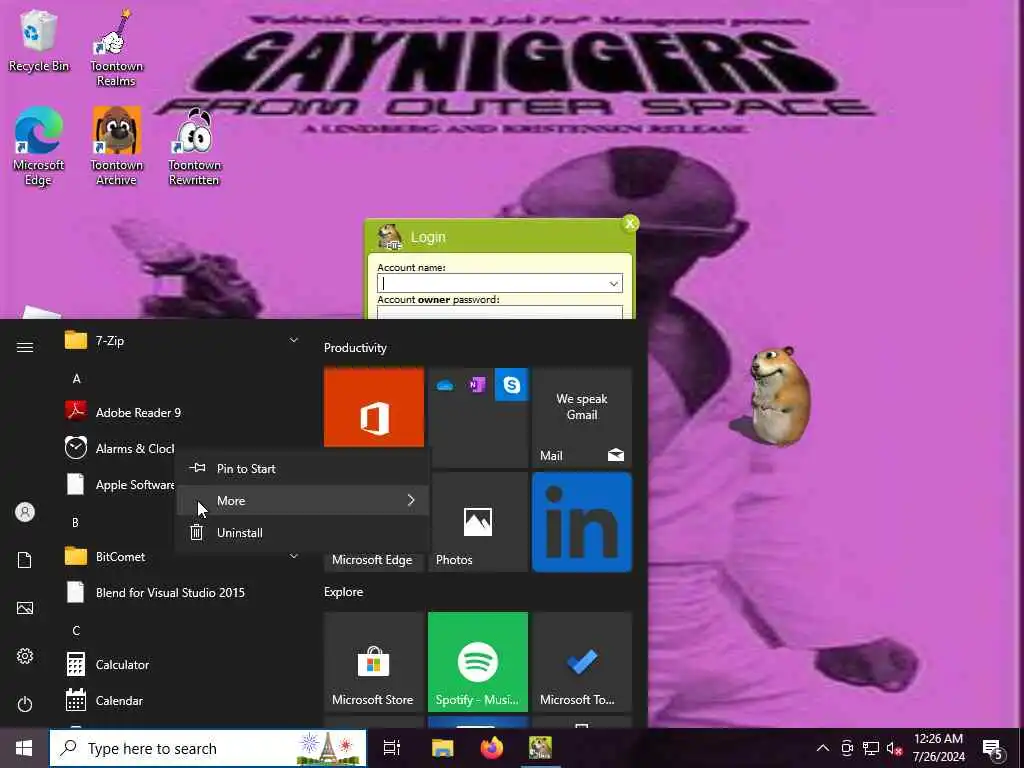Open the Power button in Start
This screenshot has height=768, width=1024.
point(25,704)
